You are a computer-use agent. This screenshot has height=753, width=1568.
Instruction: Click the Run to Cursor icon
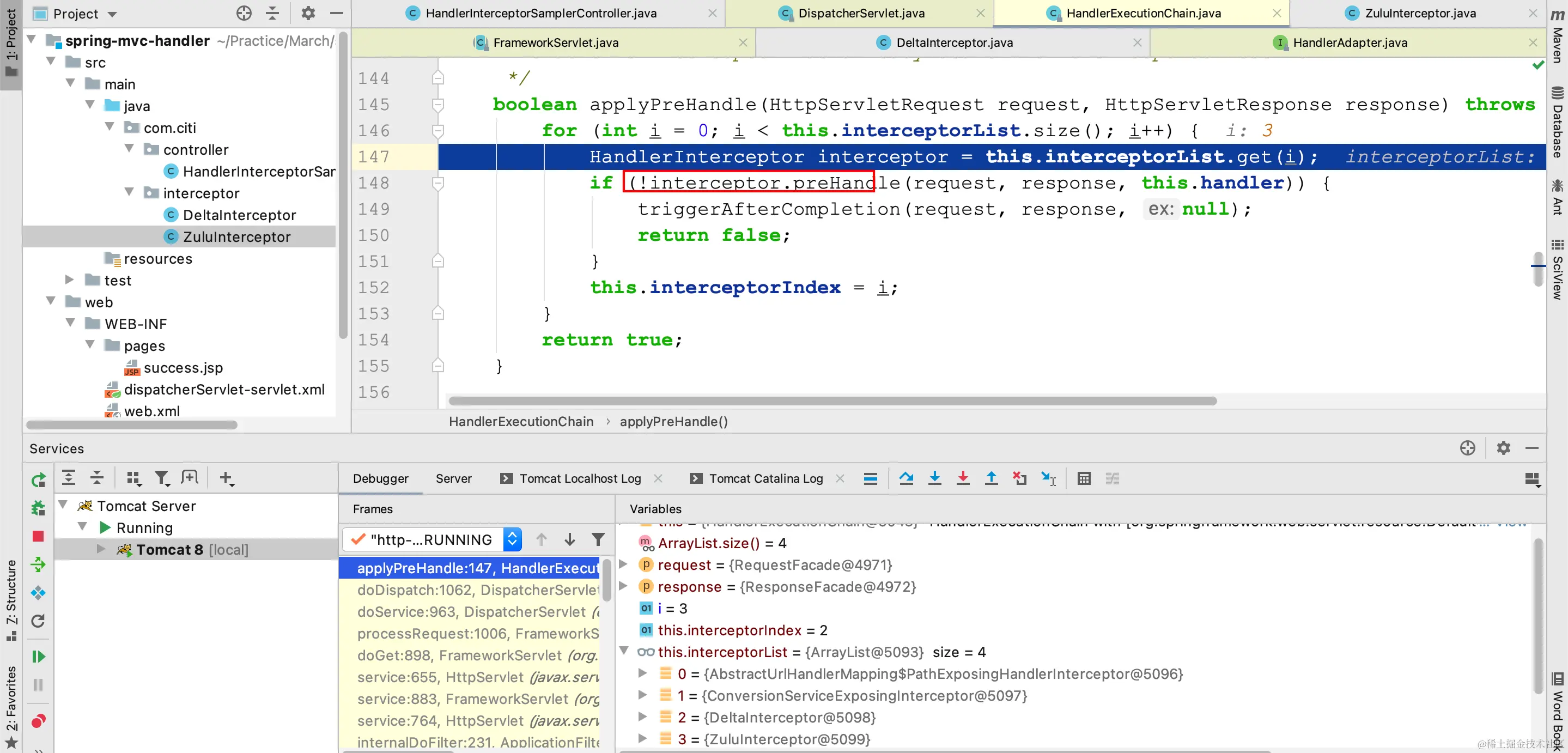click(x=1048, y=478)
